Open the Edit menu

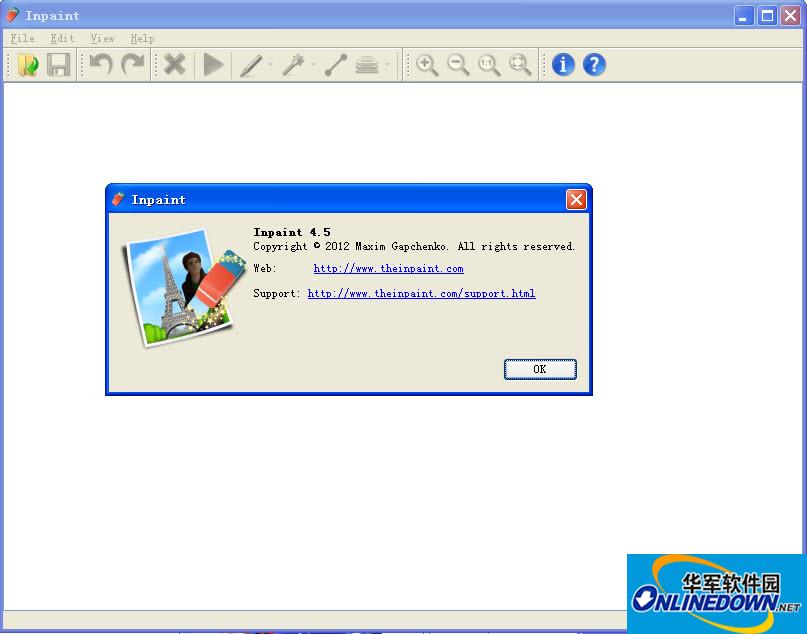point(62,39)
